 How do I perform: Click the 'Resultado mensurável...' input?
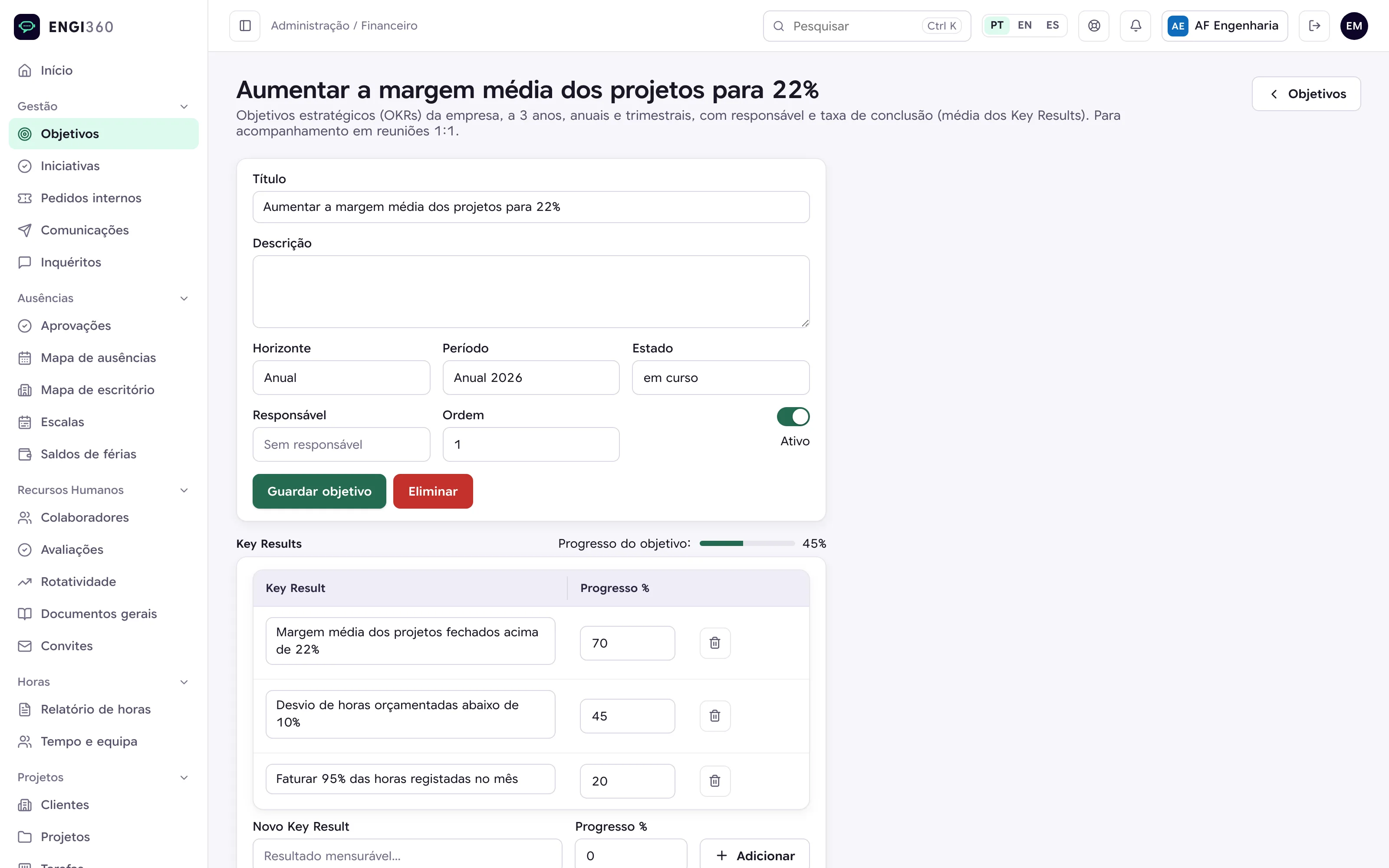point(407,854)
